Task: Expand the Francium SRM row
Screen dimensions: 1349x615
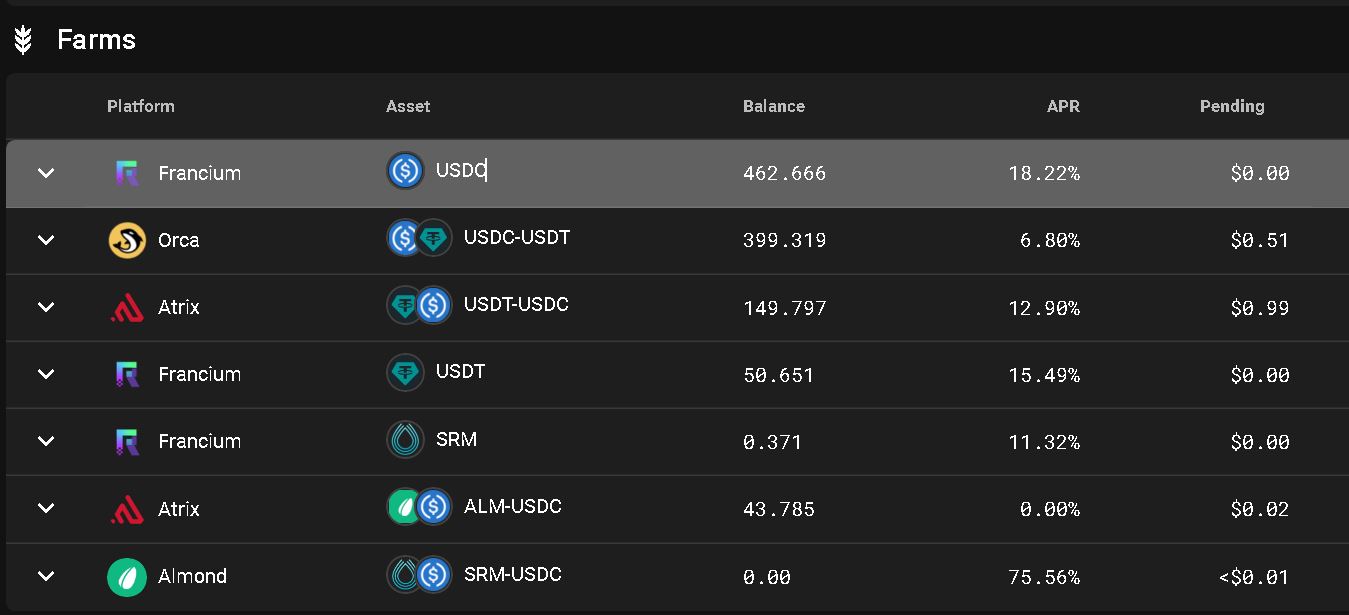Action: (x=45, y=441)
